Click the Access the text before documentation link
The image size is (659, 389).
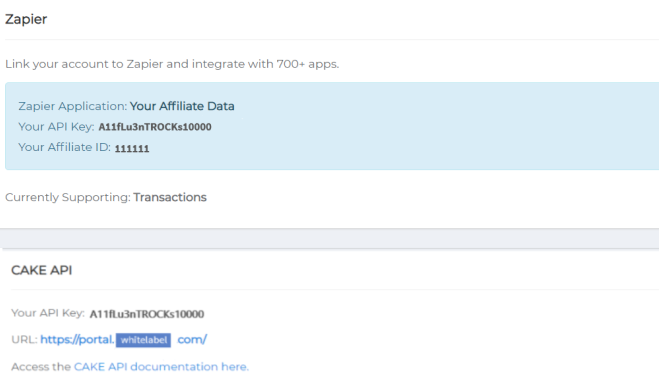pyautogui.click(x=41, y=367)
